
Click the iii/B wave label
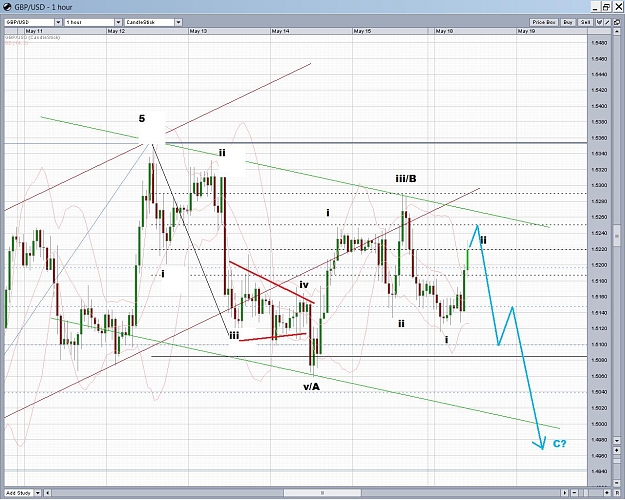406,179
